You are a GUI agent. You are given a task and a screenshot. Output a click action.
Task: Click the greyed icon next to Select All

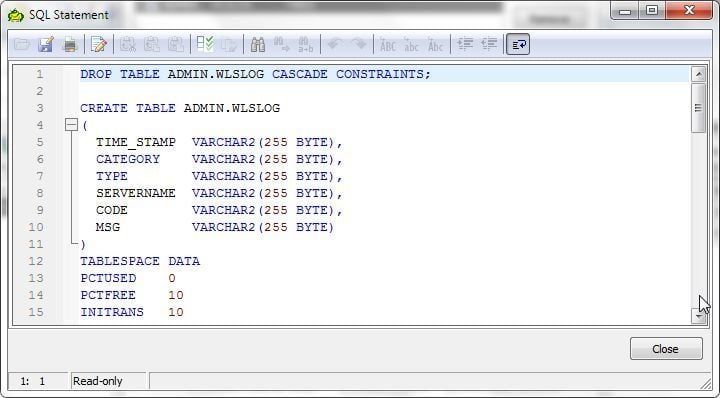(x=229, y=45)
